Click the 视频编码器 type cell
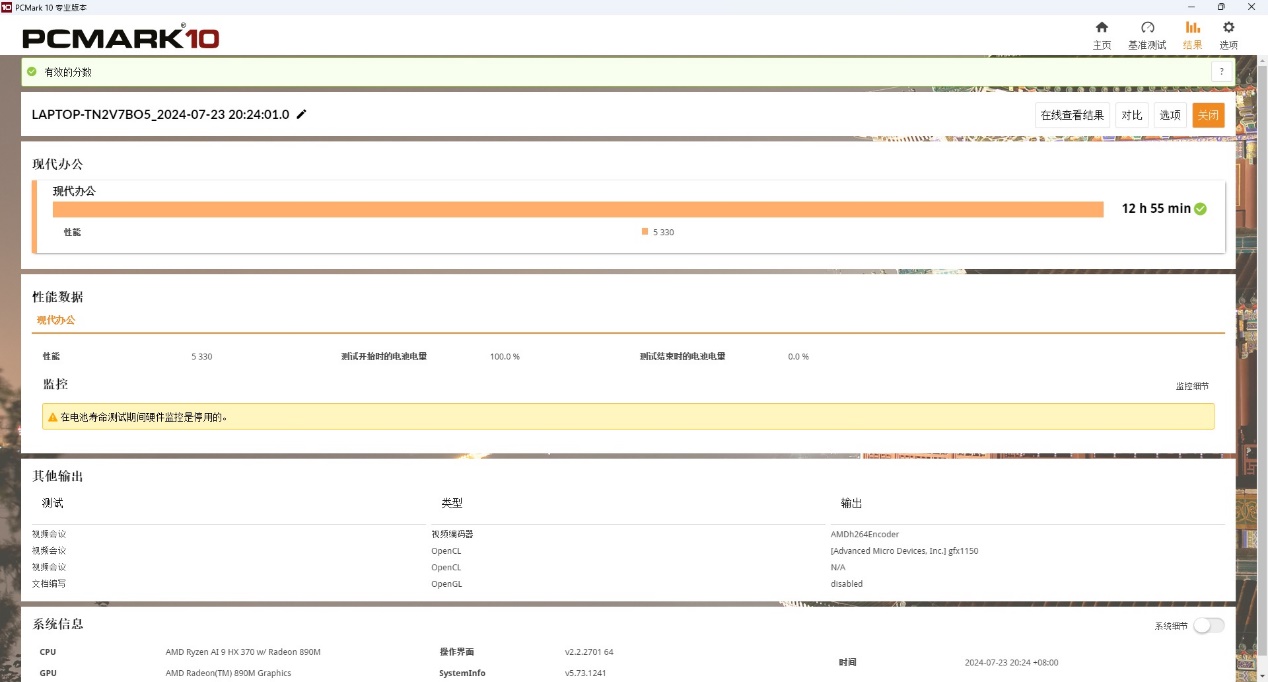 [452, 534]
